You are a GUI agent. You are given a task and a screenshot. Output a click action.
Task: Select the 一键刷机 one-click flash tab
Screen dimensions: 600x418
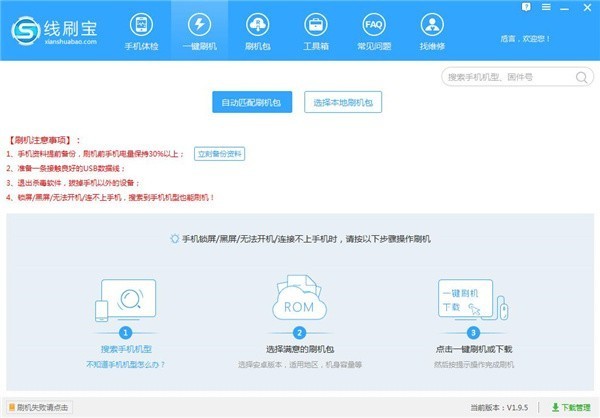pos(199,31)
